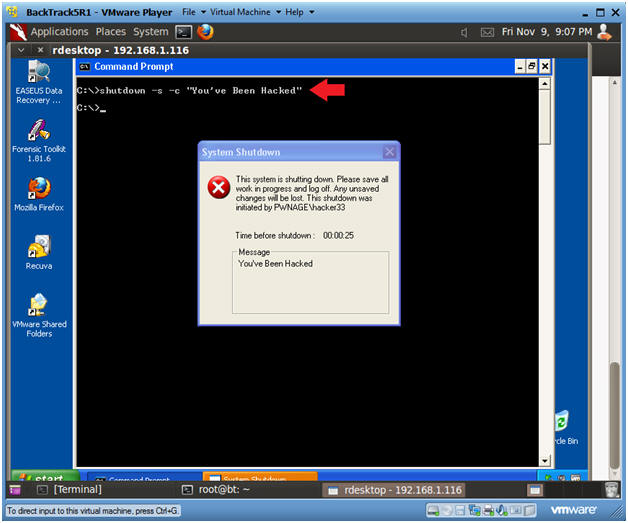Open the trash icon in the bottom panel
Screen dimensions: 628x523
pos(611,490)
